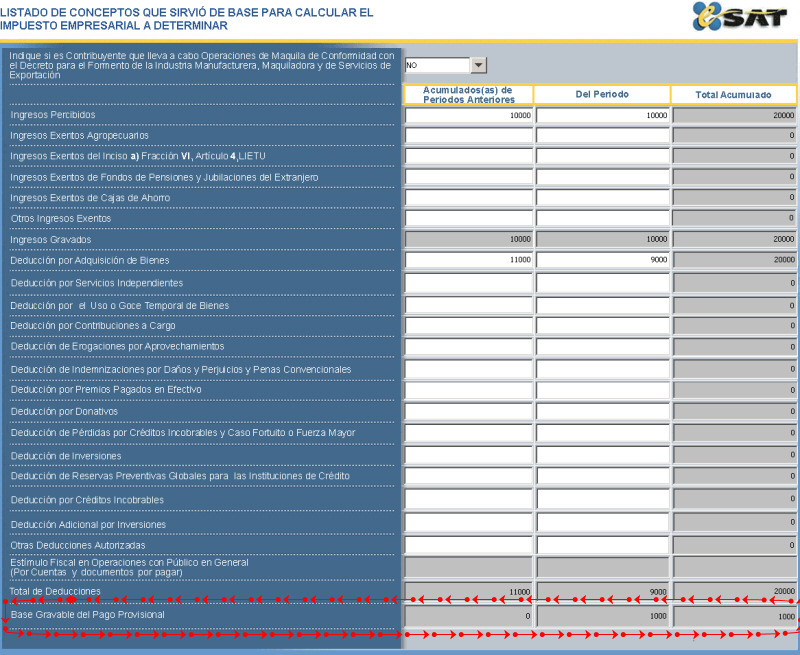Select Cajas de Ahorro Del Periodo field
This screenshot has height=655, width=800.
tap(603, 197)
